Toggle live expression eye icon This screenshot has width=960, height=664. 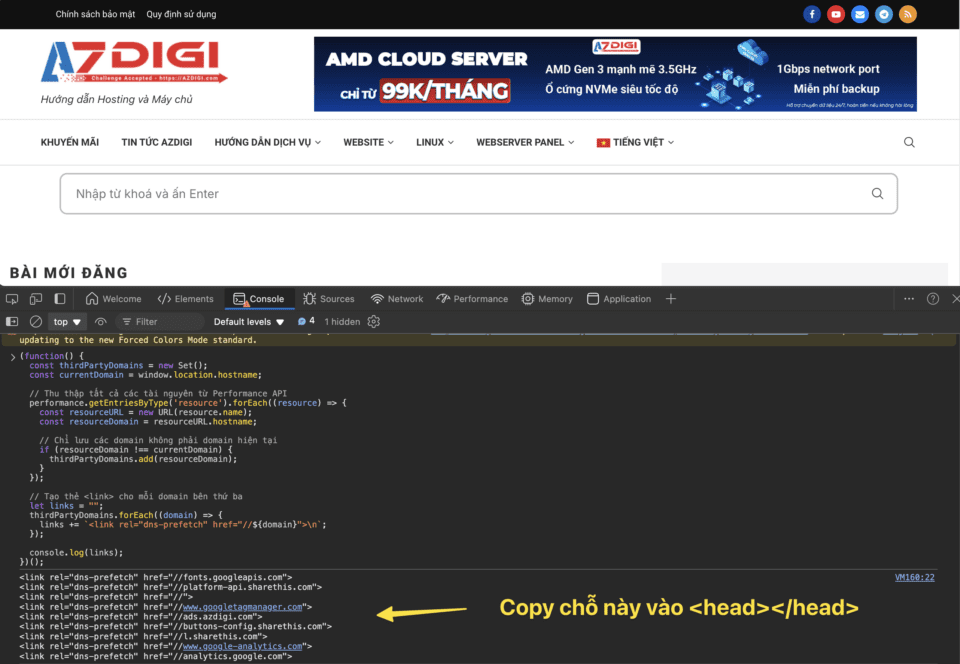[101, 322]
